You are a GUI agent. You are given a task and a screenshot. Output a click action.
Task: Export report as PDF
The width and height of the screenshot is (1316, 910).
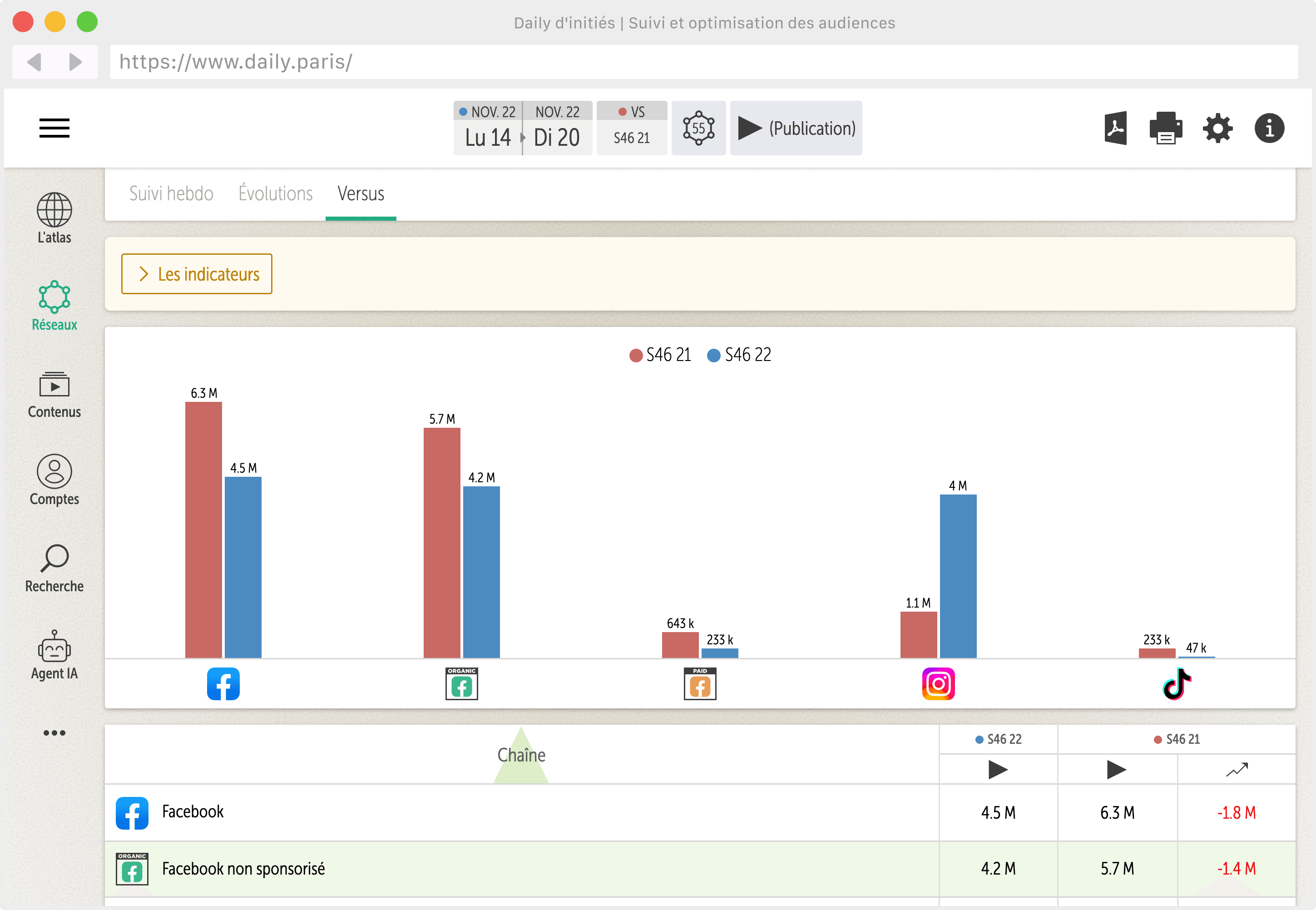pos(1115,128)
